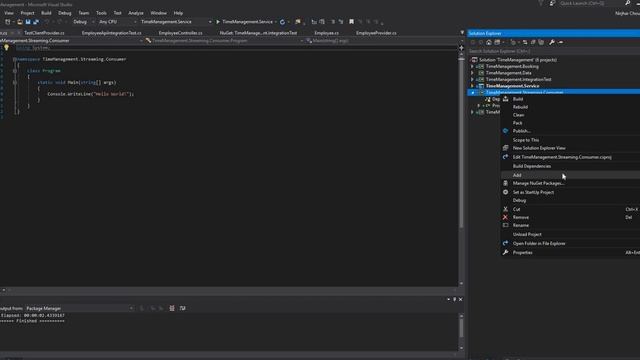Open the TimeManagement.Service startup project dropdown

(176, 22)
